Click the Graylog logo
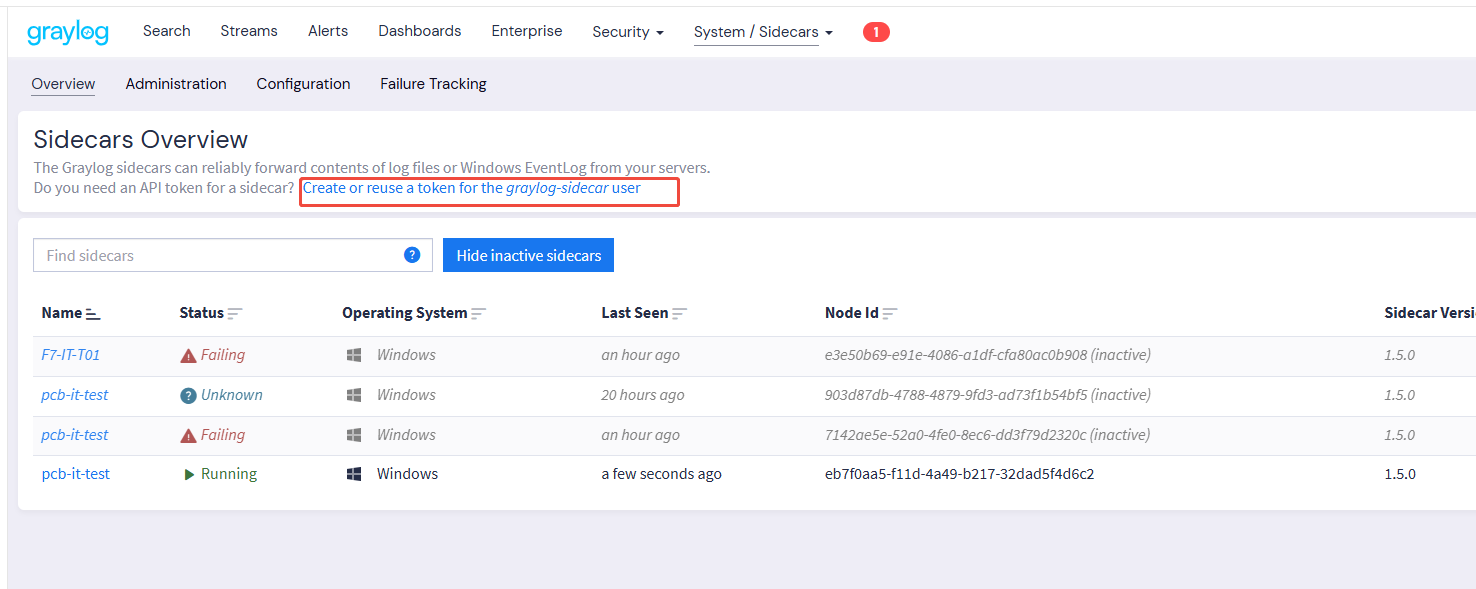The width and height of the screenshot is (1476, 589). point(68,32)
